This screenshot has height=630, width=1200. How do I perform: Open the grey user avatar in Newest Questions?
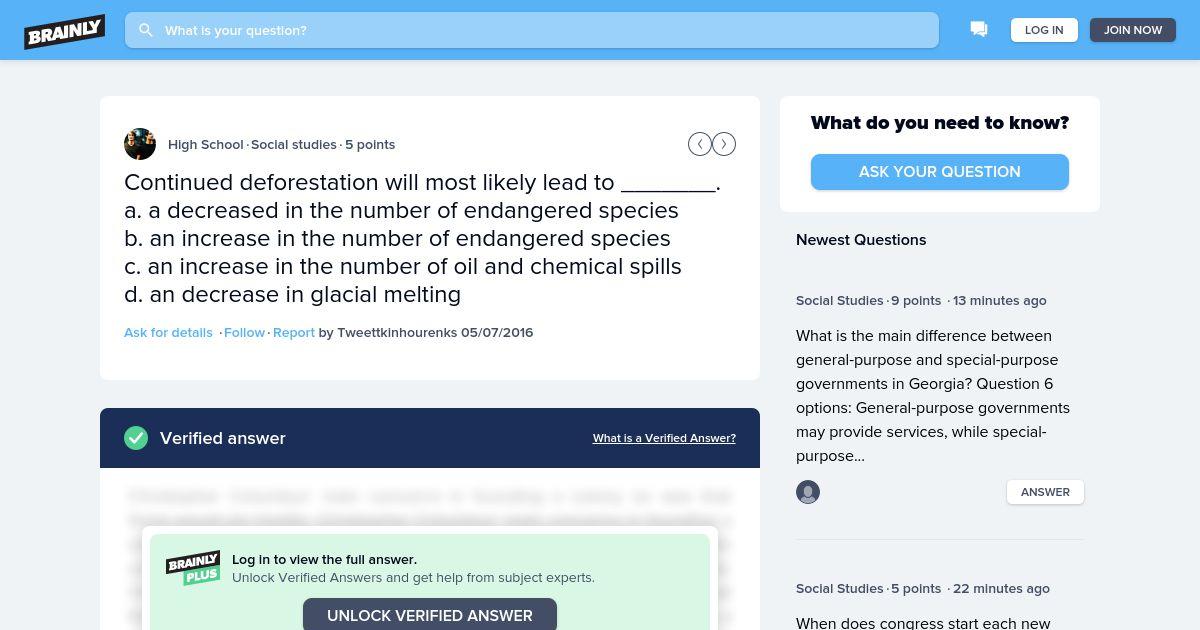point(808,492)
